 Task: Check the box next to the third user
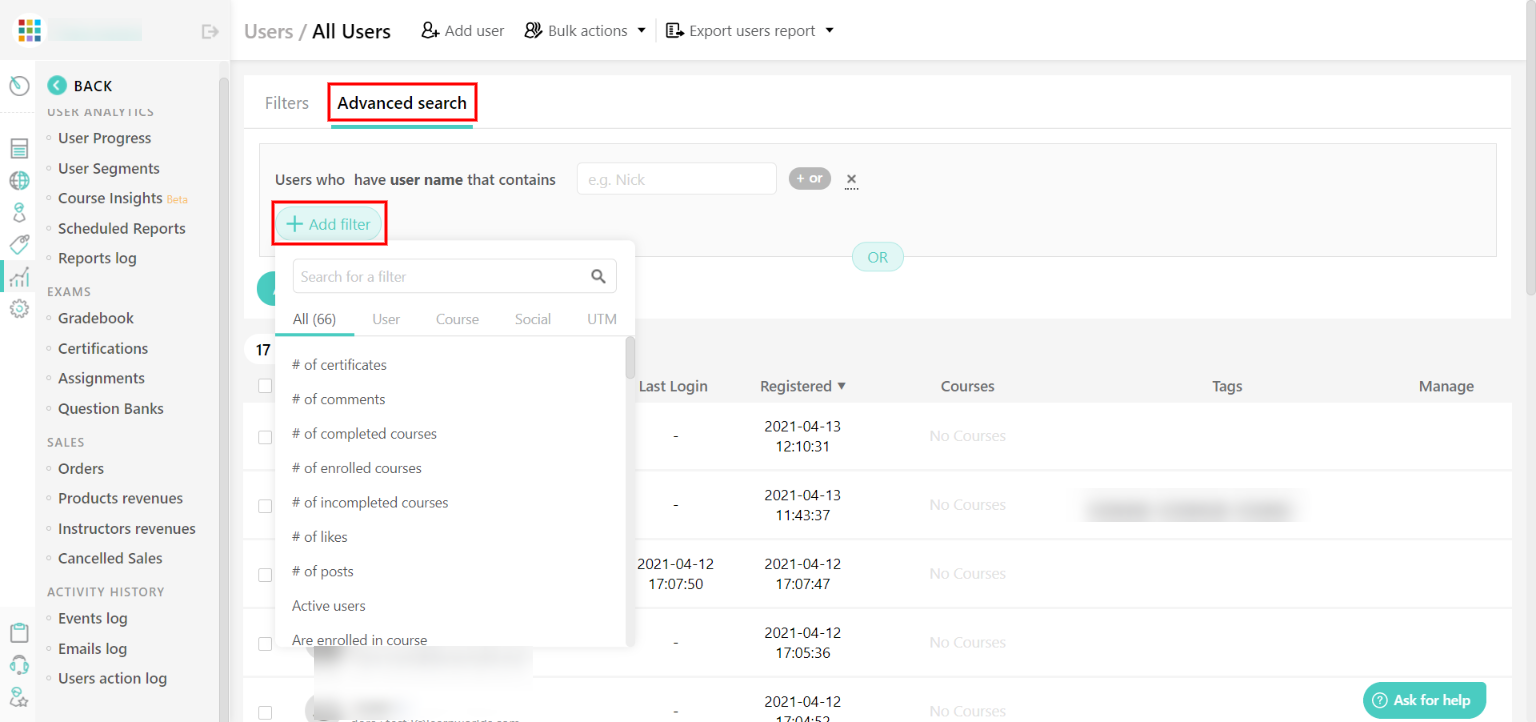point(265,574)
